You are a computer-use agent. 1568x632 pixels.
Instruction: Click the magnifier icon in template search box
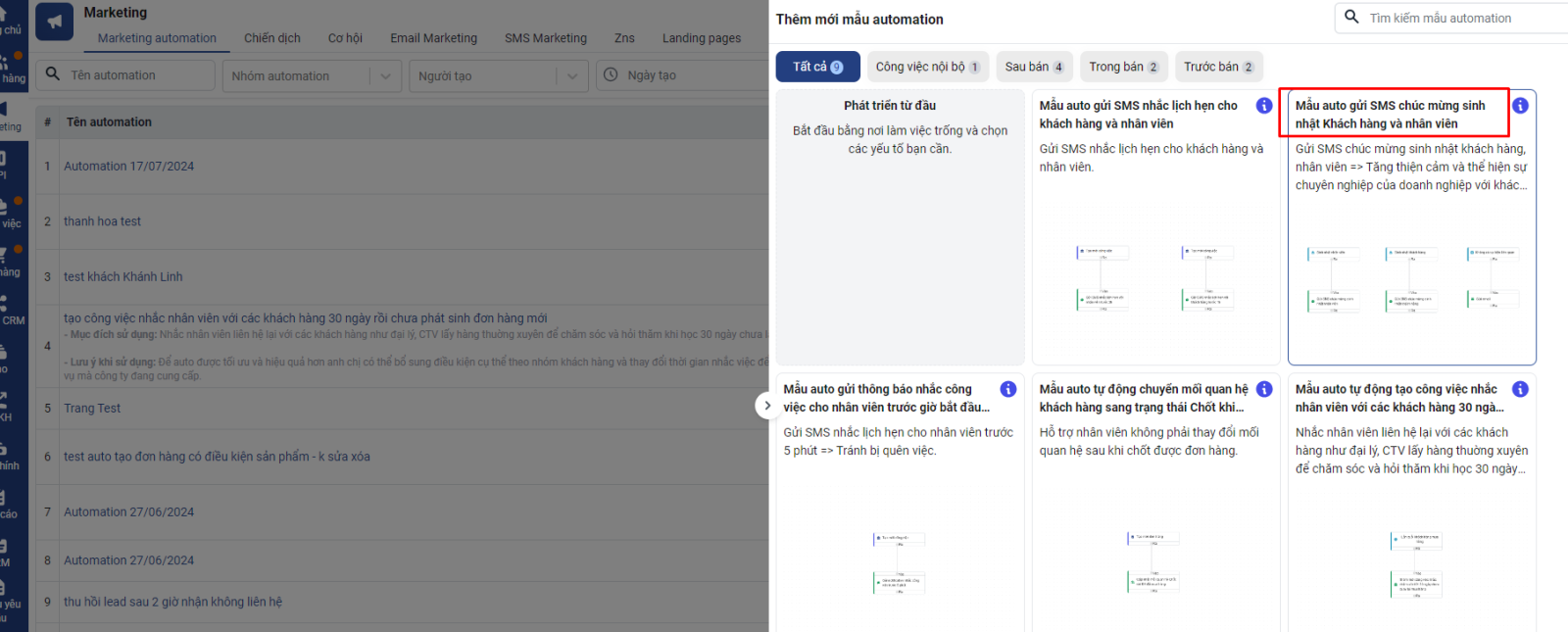tap(1352, 18)
